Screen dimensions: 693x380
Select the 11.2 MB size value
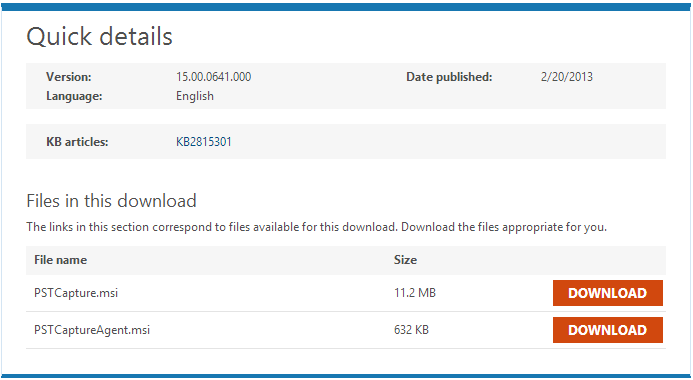coord(415,293)
